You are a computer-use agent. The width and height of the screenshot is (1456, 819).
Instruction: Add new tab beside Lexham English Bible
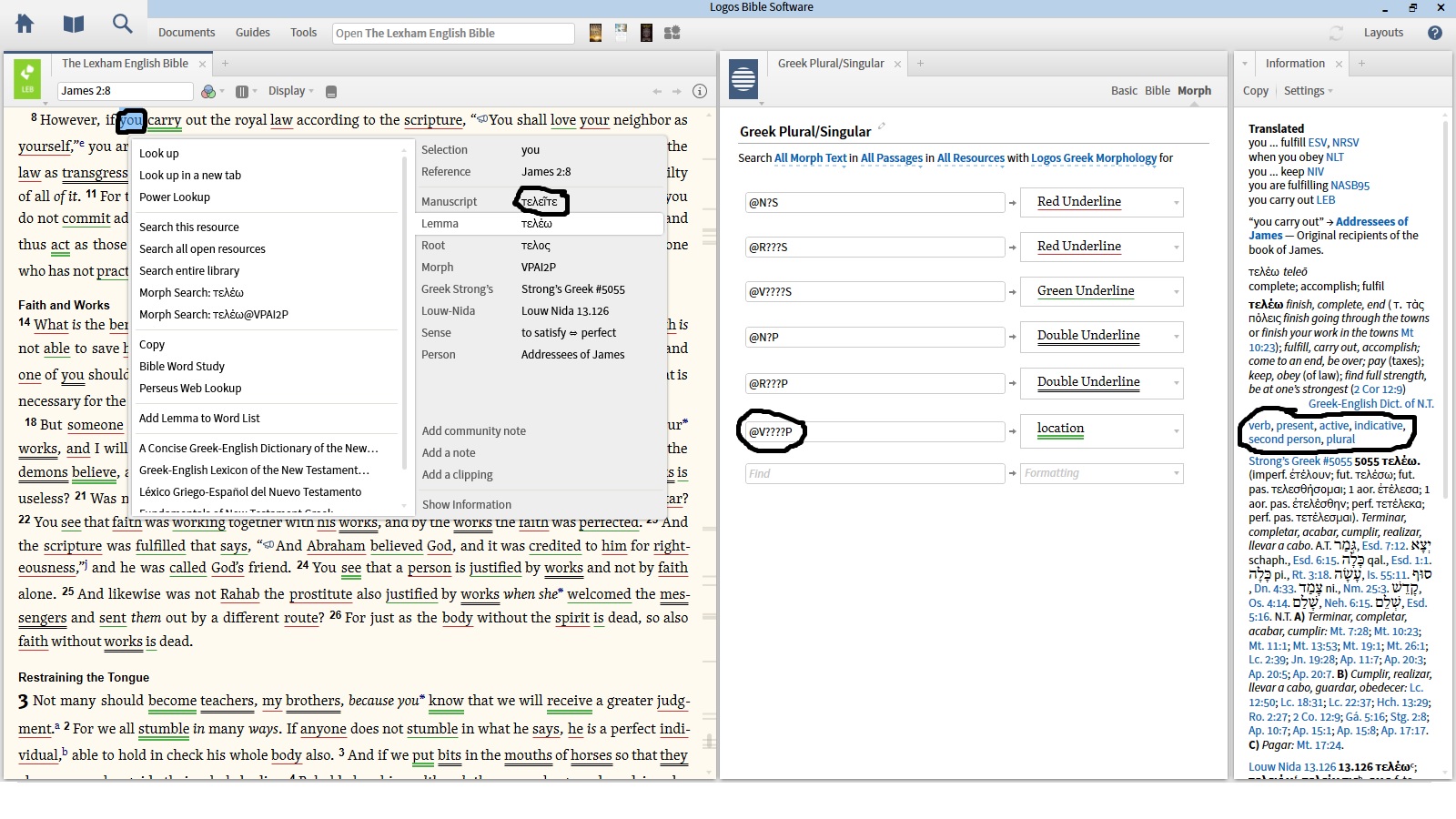(225, 64)
